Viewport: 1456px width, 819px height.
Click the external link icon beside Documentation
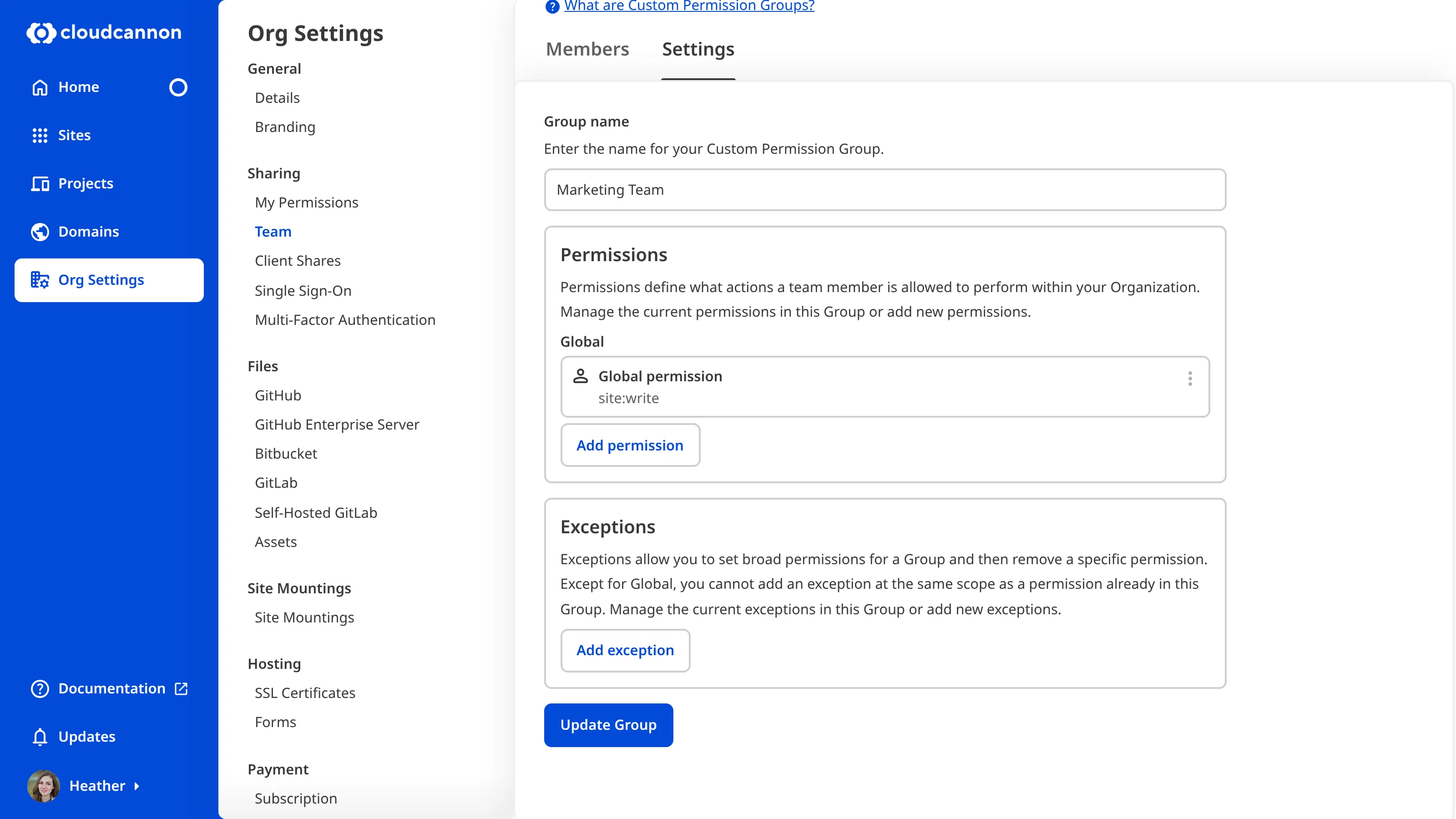pos(181,688)
